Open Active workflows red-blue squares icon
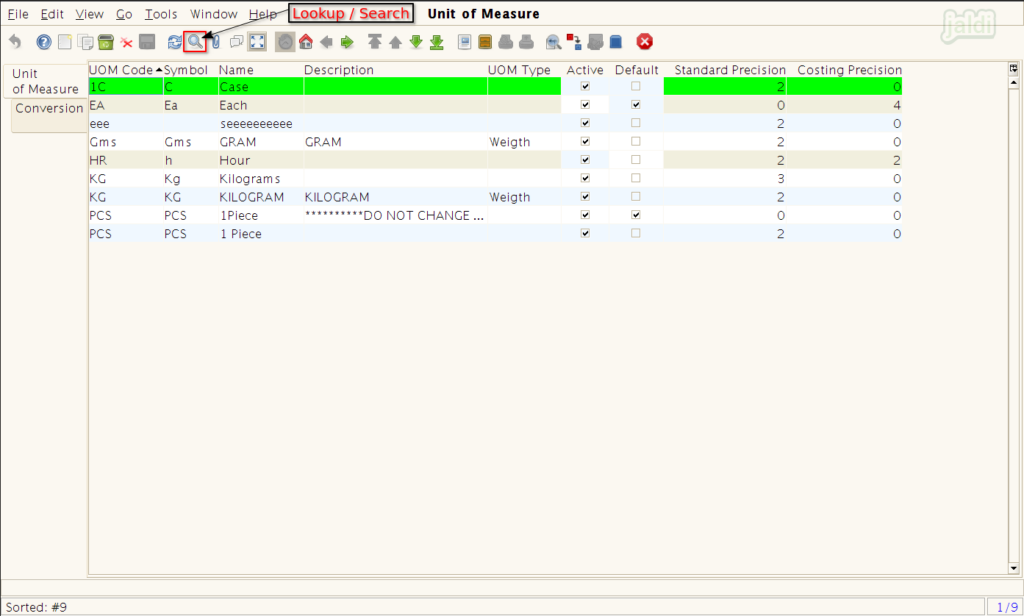 (x=574, y=42)
